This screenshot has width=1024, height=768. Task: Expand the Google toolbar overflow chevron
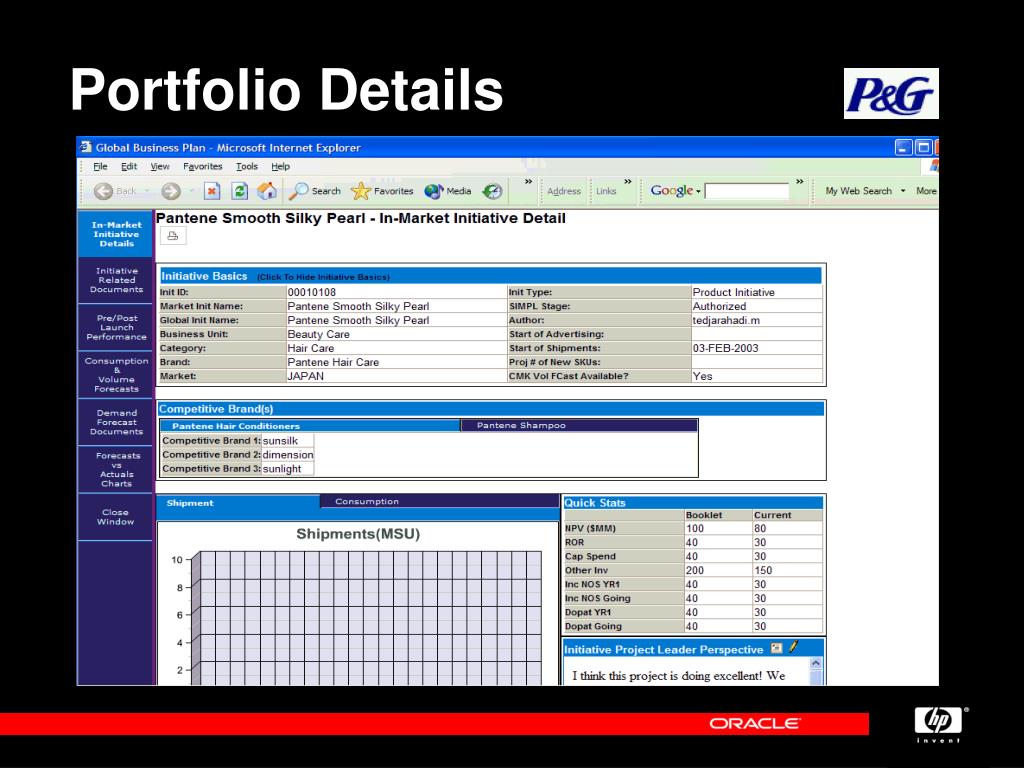tap(799, 182)
